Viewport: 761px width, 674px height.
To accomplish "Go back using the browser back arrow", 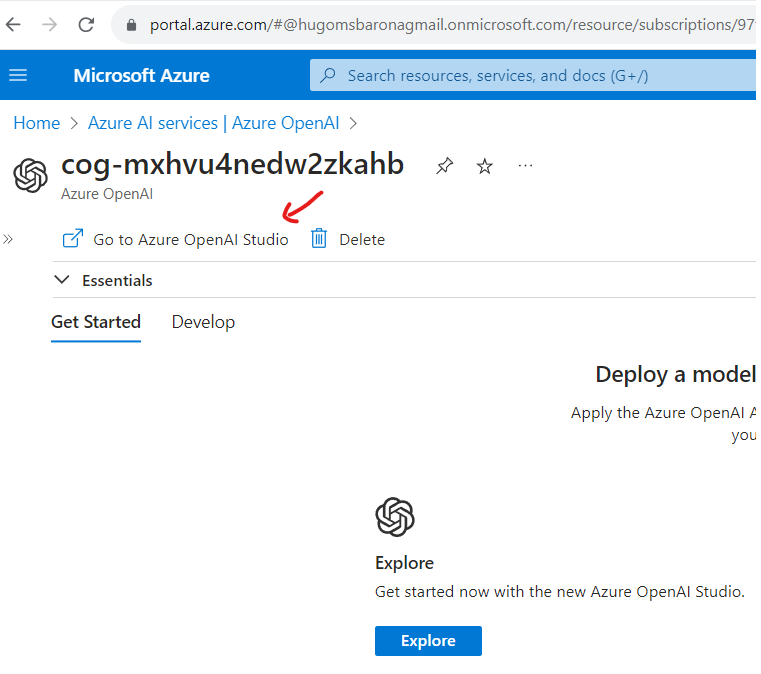I will [13, 24].
